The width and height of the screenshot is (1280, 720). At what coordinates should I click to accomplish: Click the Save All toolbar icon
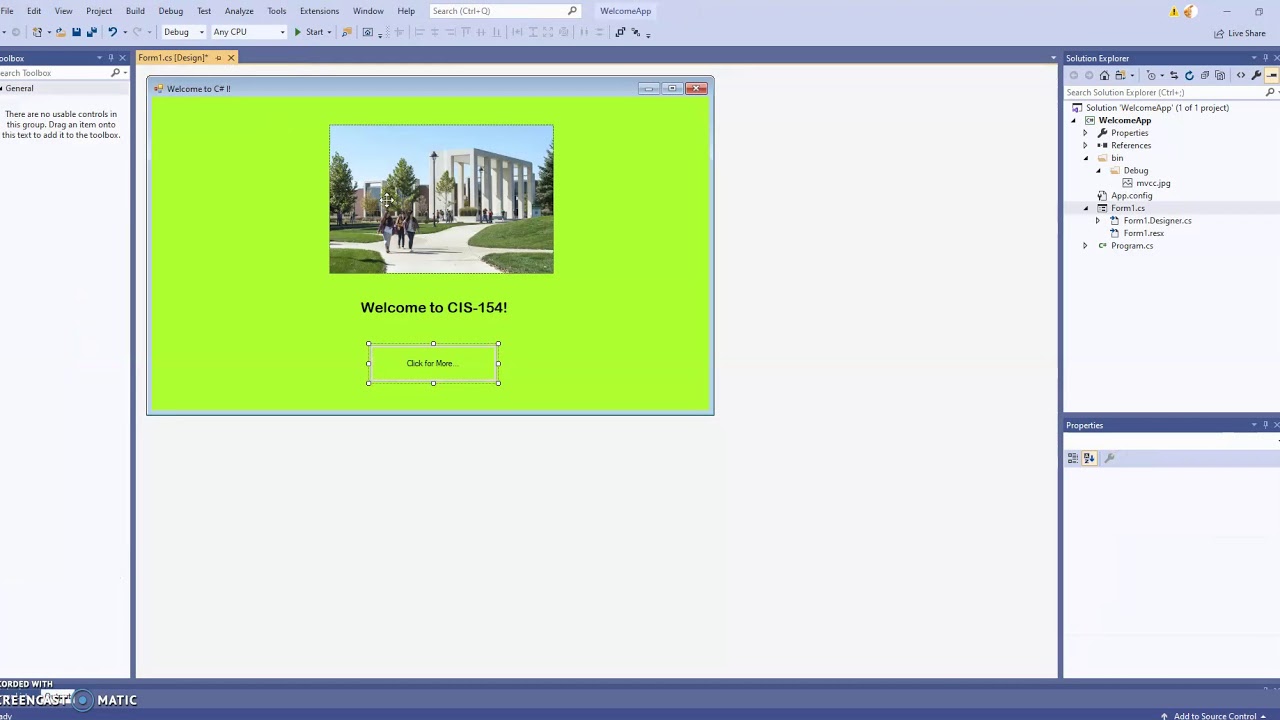pos(92,32)
